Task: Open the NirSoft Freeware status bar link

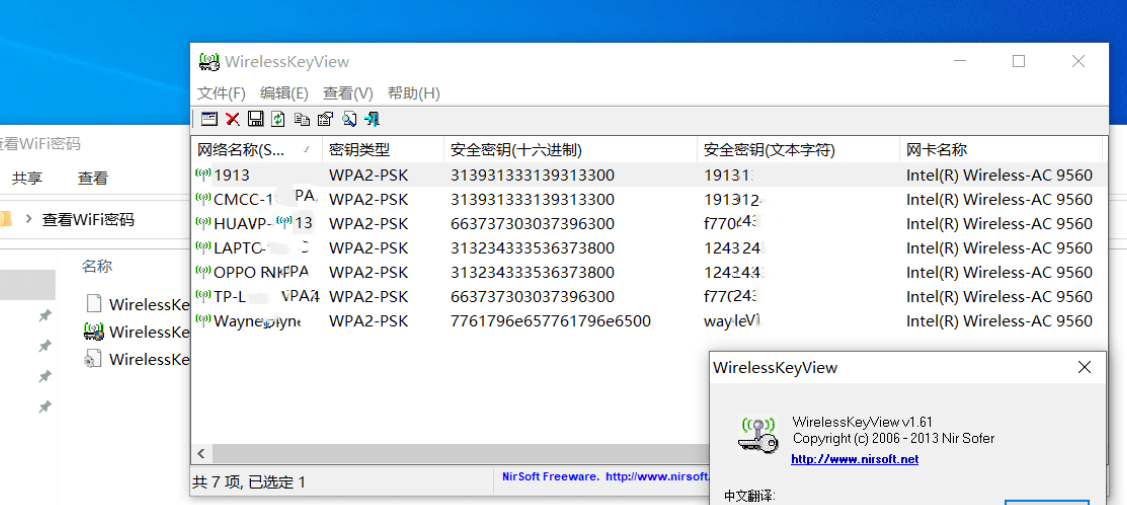Action: [x=605, y=476]
